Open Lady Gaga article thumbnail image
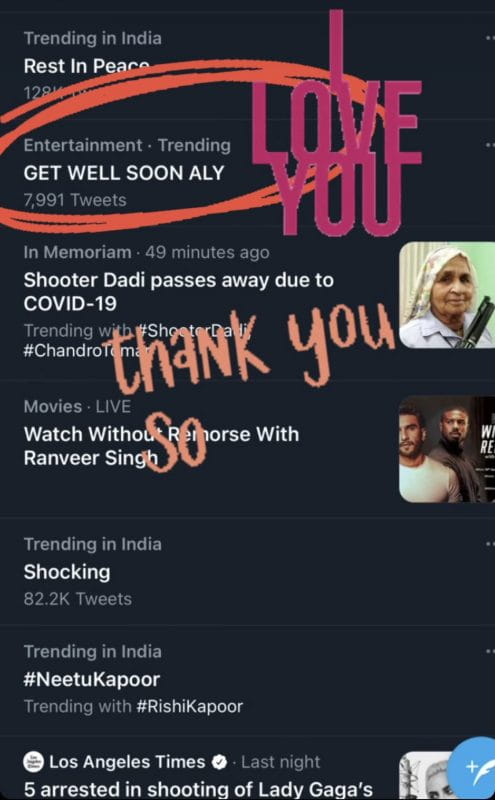Screen dimensions: 495x800 pyautogui.click(x=425, y=776)
